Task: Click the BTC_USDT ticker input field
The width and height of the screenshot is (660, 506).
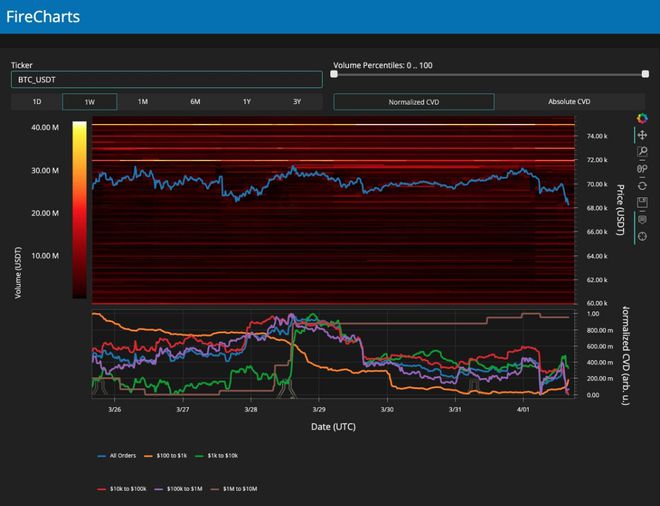Action: coord(166,79)
